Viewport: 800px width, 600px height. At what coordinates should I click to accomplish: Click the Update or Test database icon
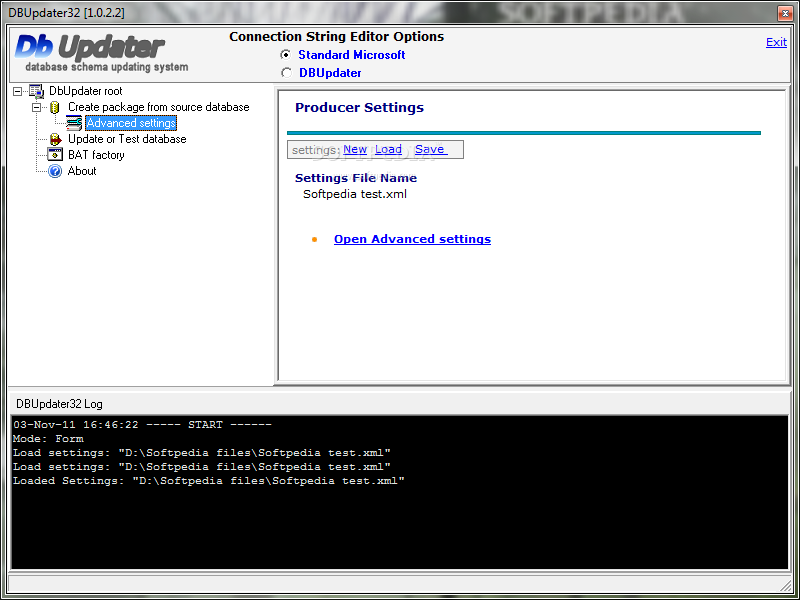pyautogui.click(x=55, y=139)
